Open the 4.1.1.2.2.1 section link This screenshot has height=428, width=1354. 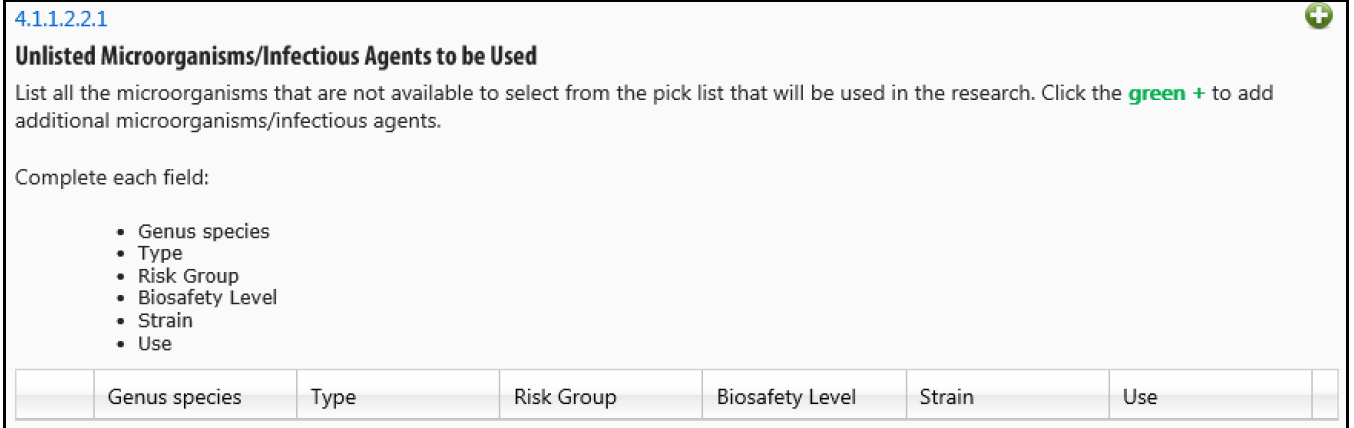point(62,18)
